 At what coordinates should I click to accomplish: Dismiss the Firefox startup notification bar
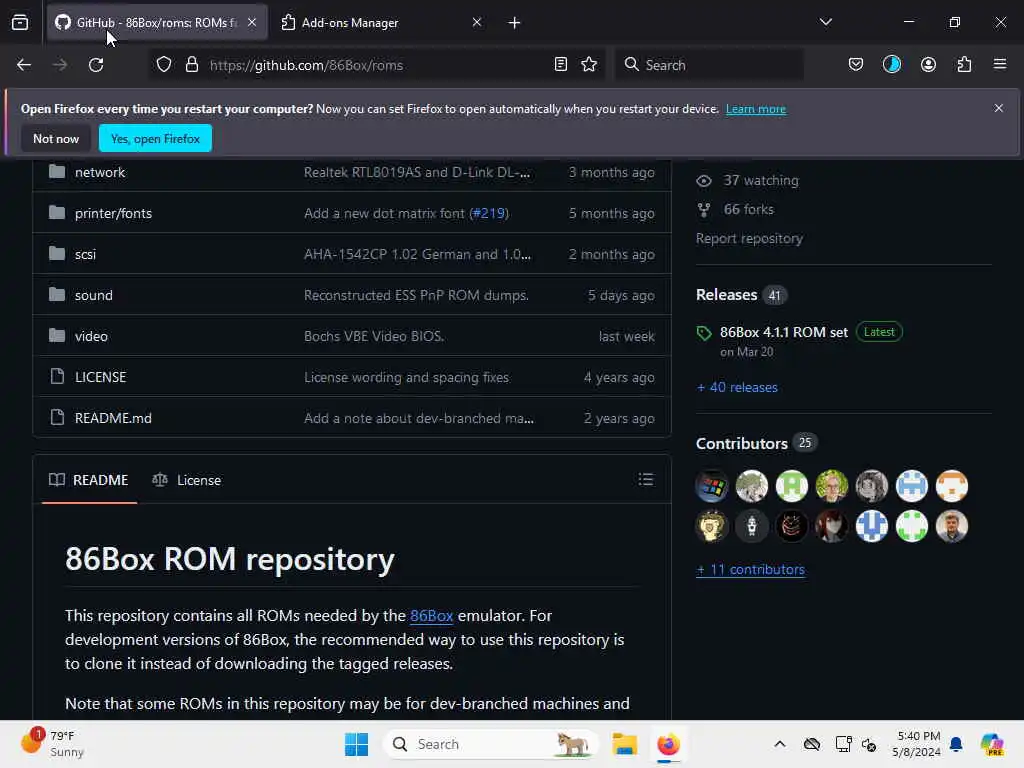pyautogui.click(x=999, y=108)
